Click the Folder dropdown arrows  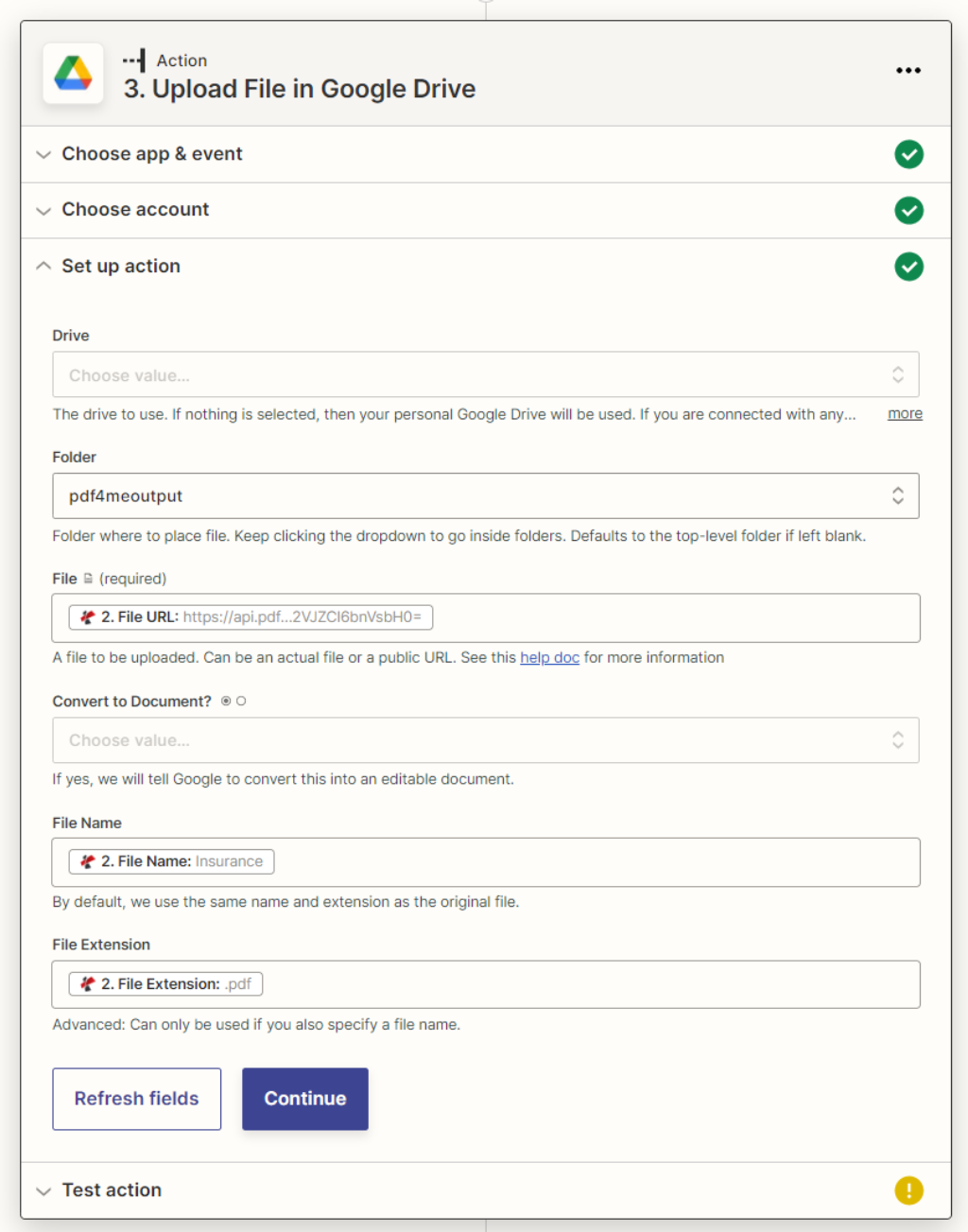(x=897, y=496)
